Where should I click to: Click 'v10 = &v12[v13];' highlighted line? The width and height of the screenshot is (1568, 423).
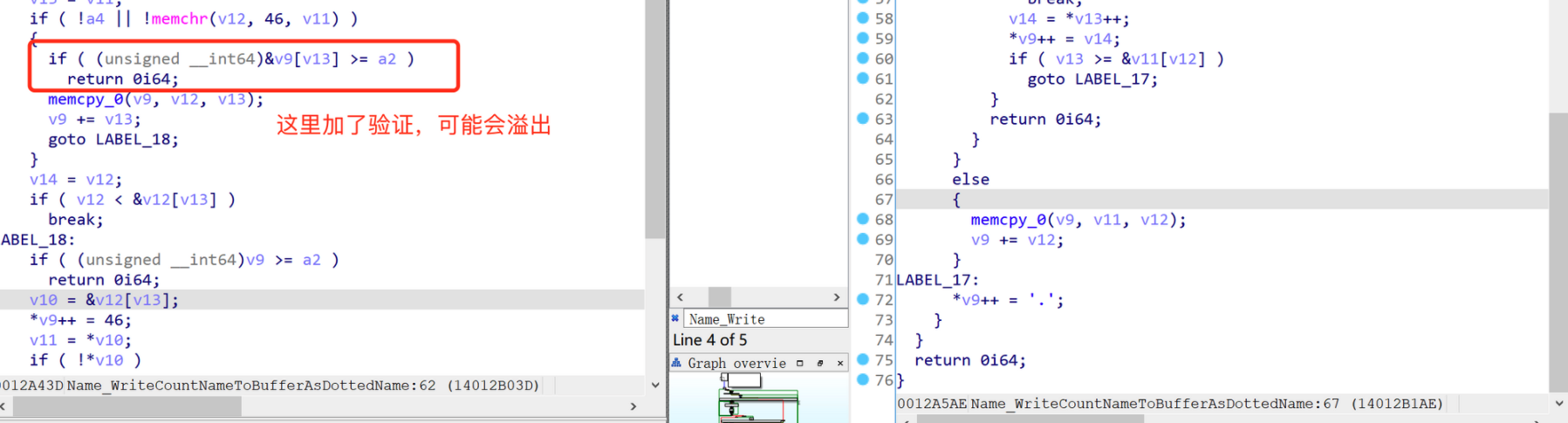tap(104, 299)
